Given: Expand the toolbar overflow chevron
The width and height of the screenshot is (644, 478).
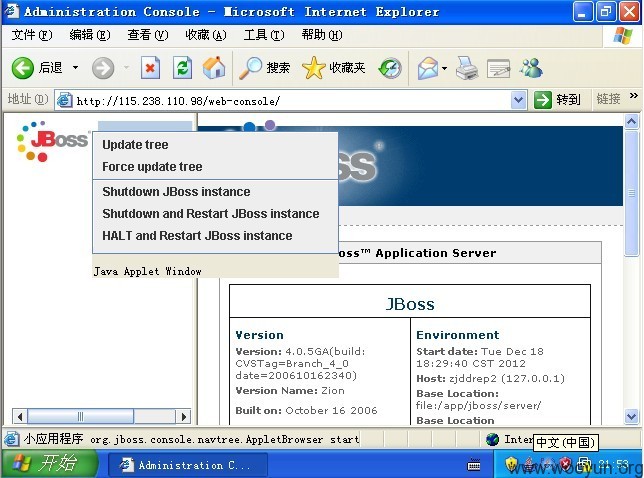Looking at the screenshot, I should click(633, 96).
